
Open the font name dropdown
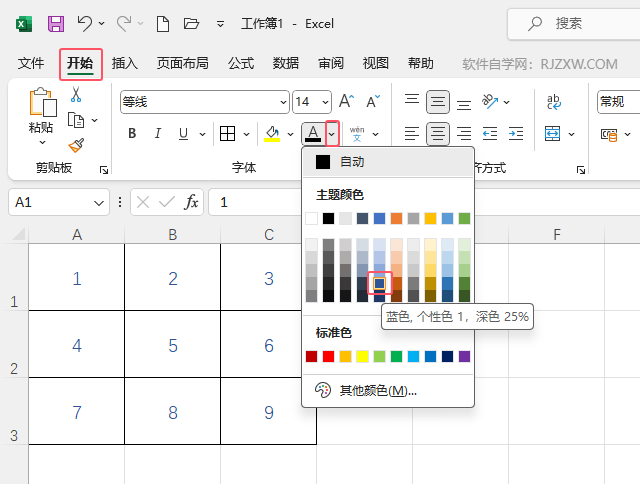click(281, 101)
